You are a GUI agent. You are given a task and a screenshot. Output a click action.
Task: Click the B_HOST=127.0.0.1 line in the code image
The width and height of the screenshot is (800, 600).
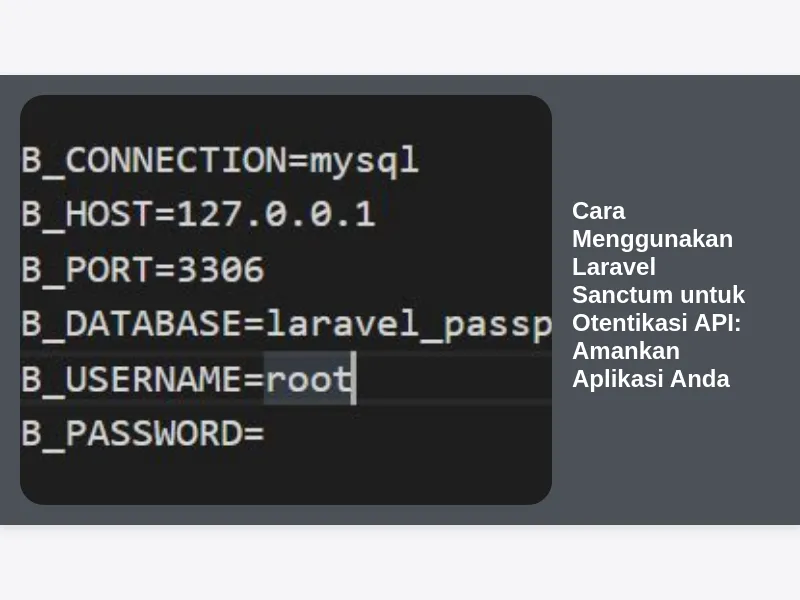[x=198, y=214]
